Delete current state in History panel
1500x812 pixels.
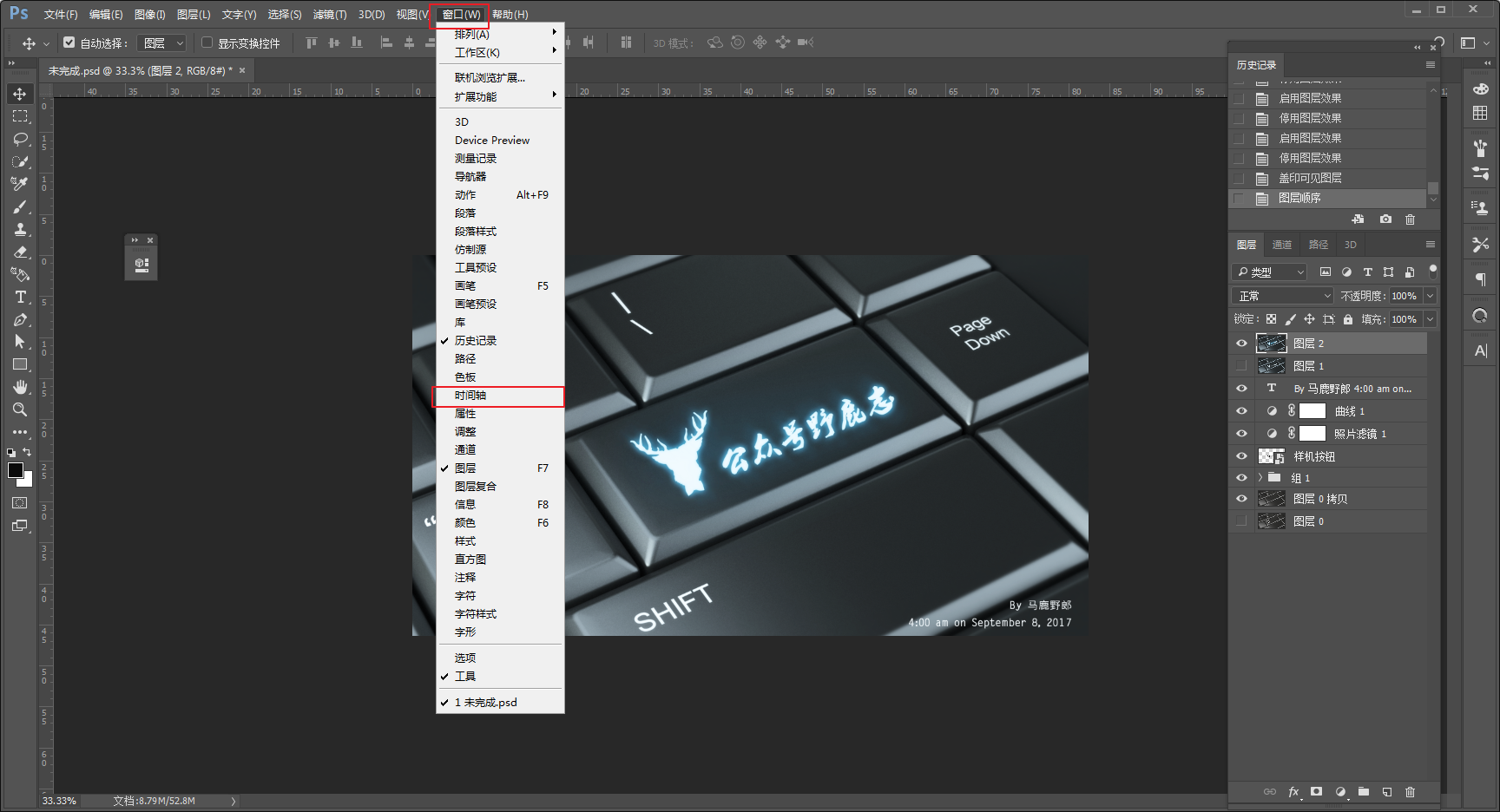pyautogui.click(x=1410, y=219)
